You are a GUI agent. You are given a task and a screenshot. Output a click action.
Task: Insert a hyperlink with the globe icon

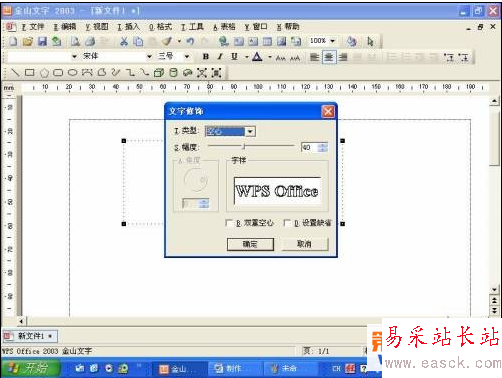pyautogui.click(x=223, y=41)
